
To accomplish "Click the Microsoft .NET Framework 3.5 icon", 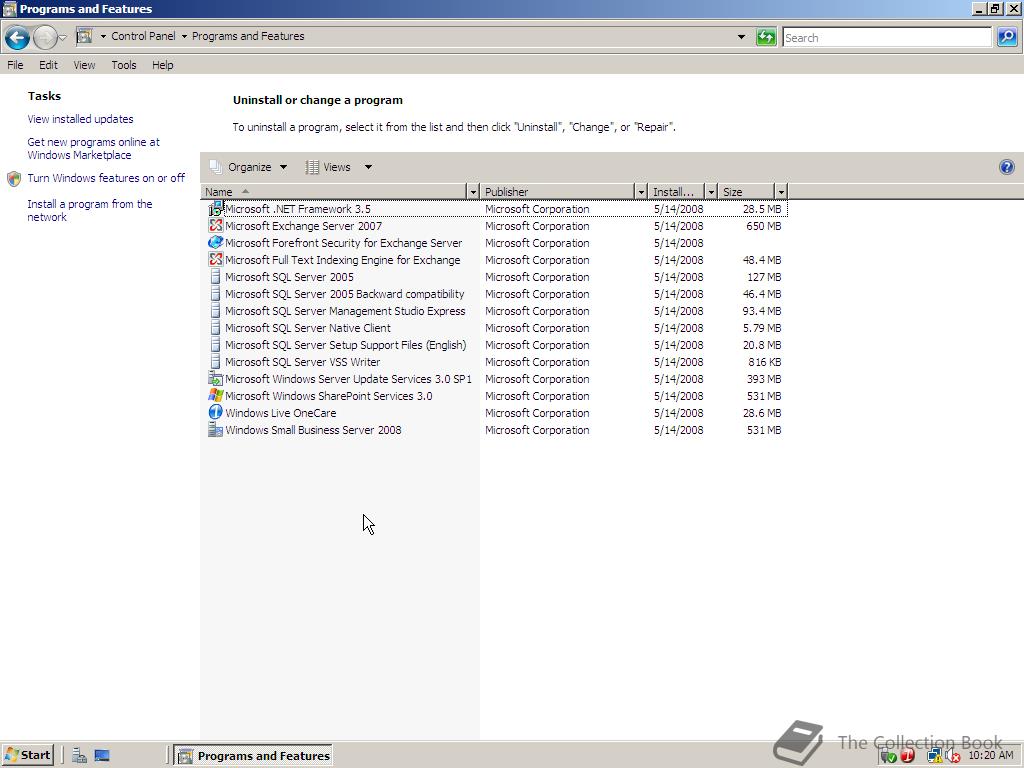I will click(216, 209).
